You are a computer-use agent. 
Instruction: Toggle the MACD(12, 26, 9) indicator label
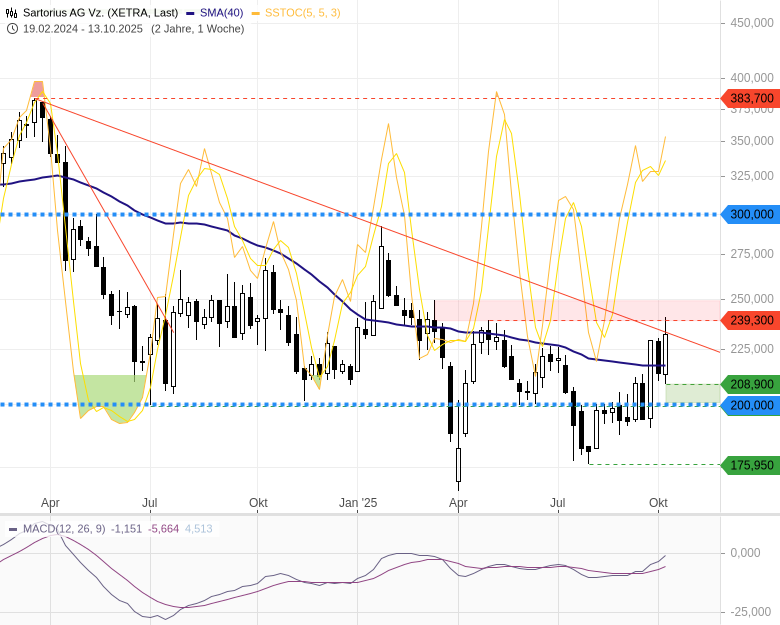pos(63,529)
